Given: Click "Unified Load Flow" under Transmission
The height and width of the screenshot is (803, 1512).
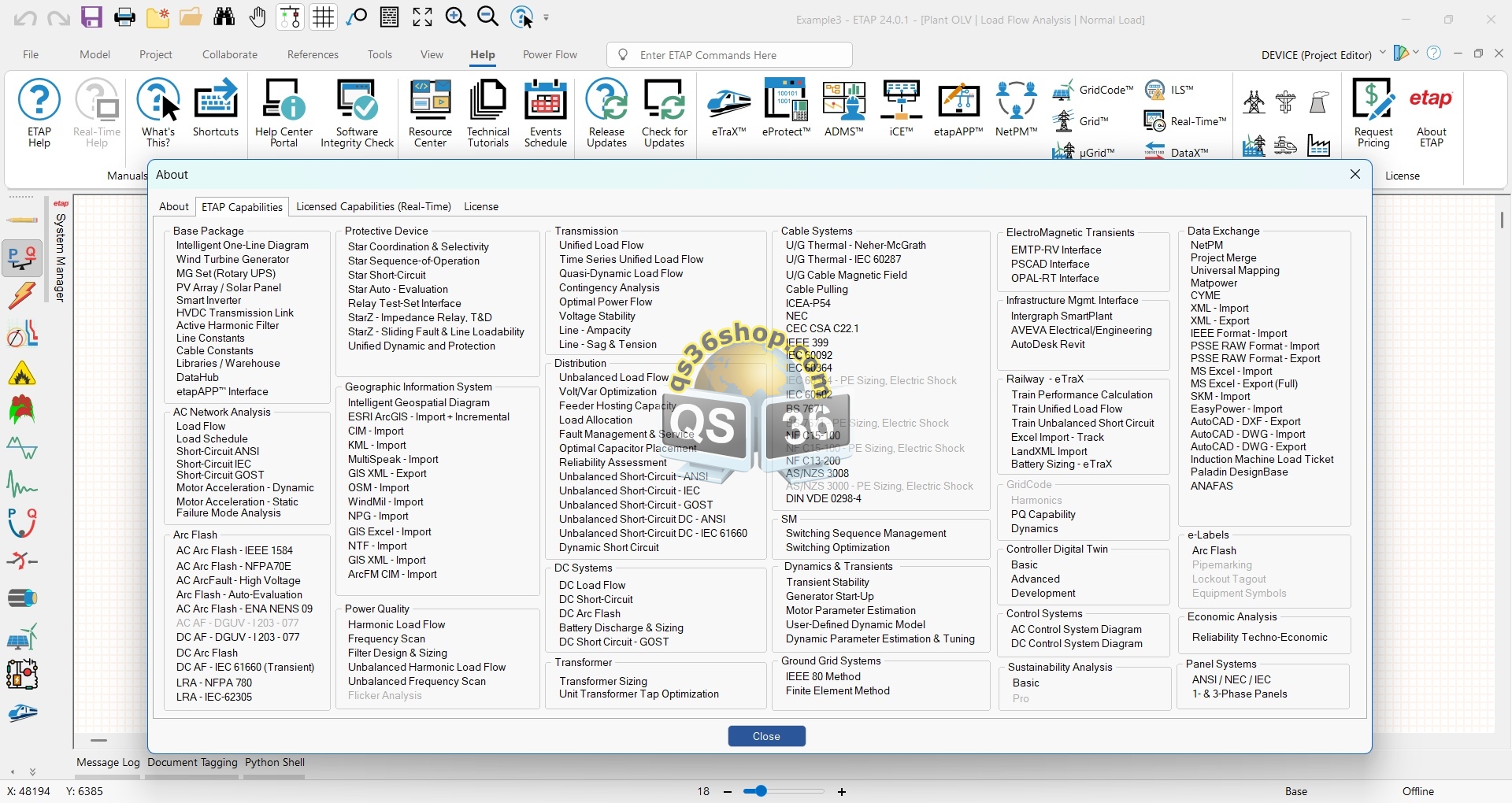Looking at the screenshot, I should 601,245.
